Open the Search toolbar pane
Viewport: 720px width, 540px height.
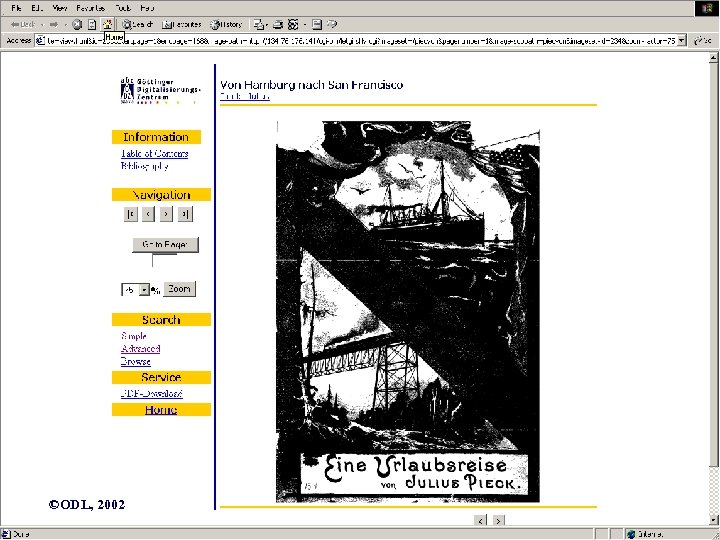[x=137, y=24]
